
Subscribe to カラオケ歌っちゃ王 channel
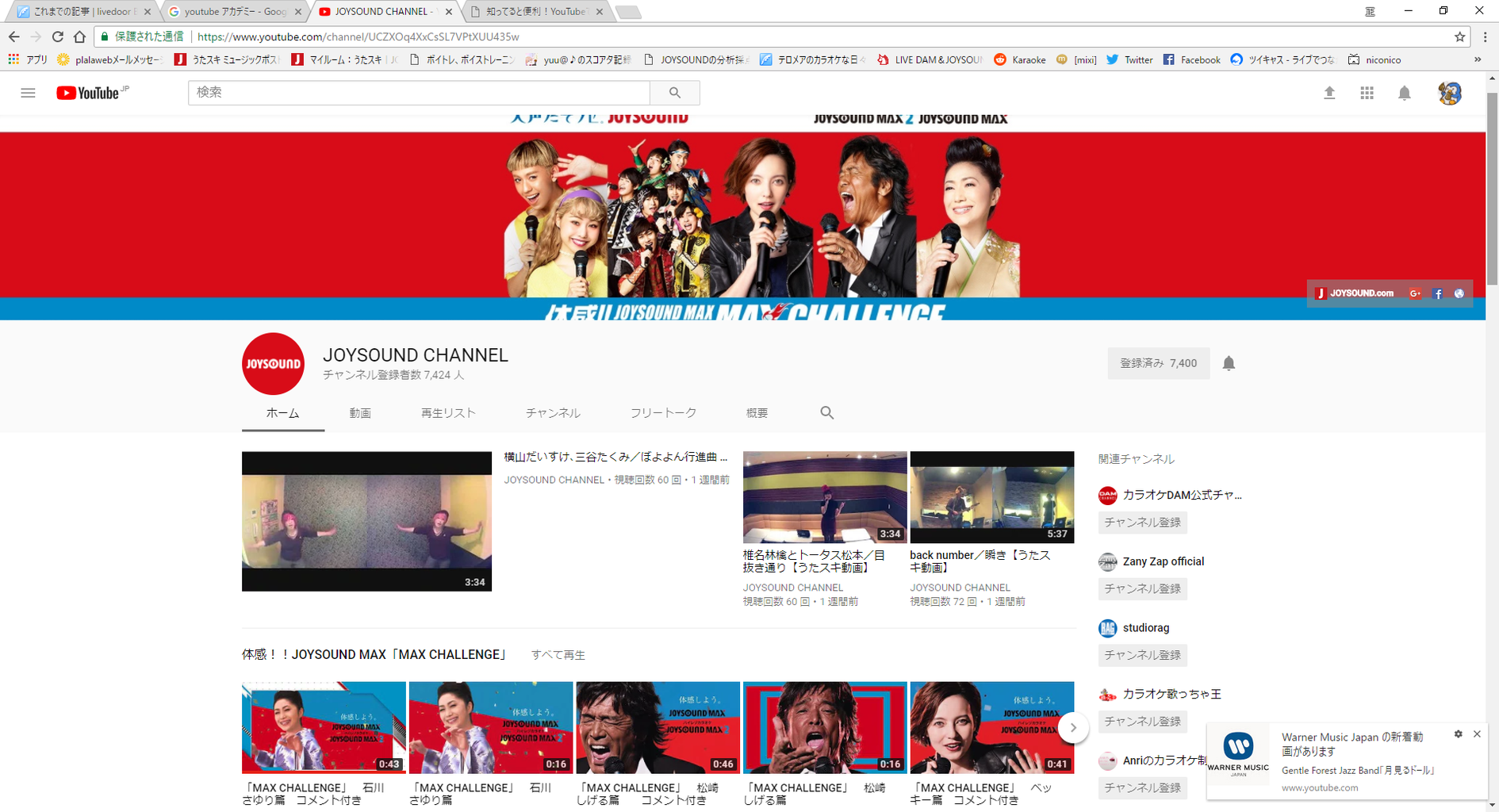1142,722
